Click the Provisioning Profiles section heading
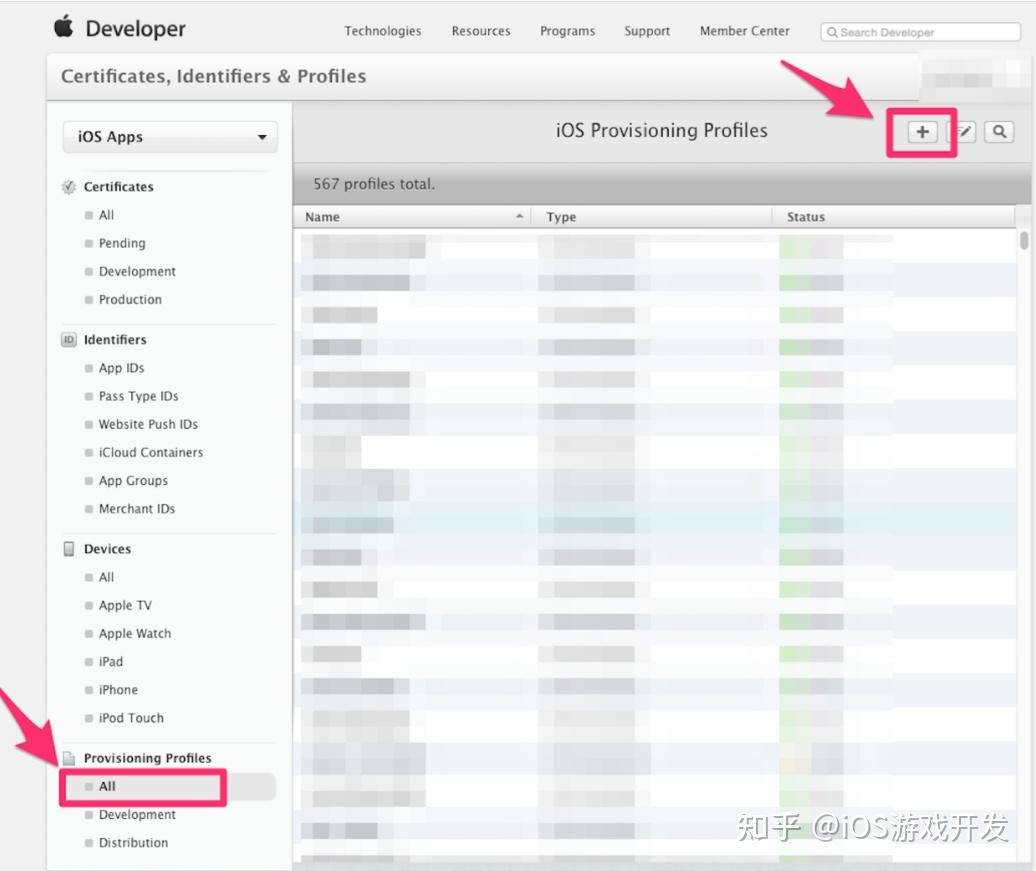The image size is (1036, 871). pos(148,758)
